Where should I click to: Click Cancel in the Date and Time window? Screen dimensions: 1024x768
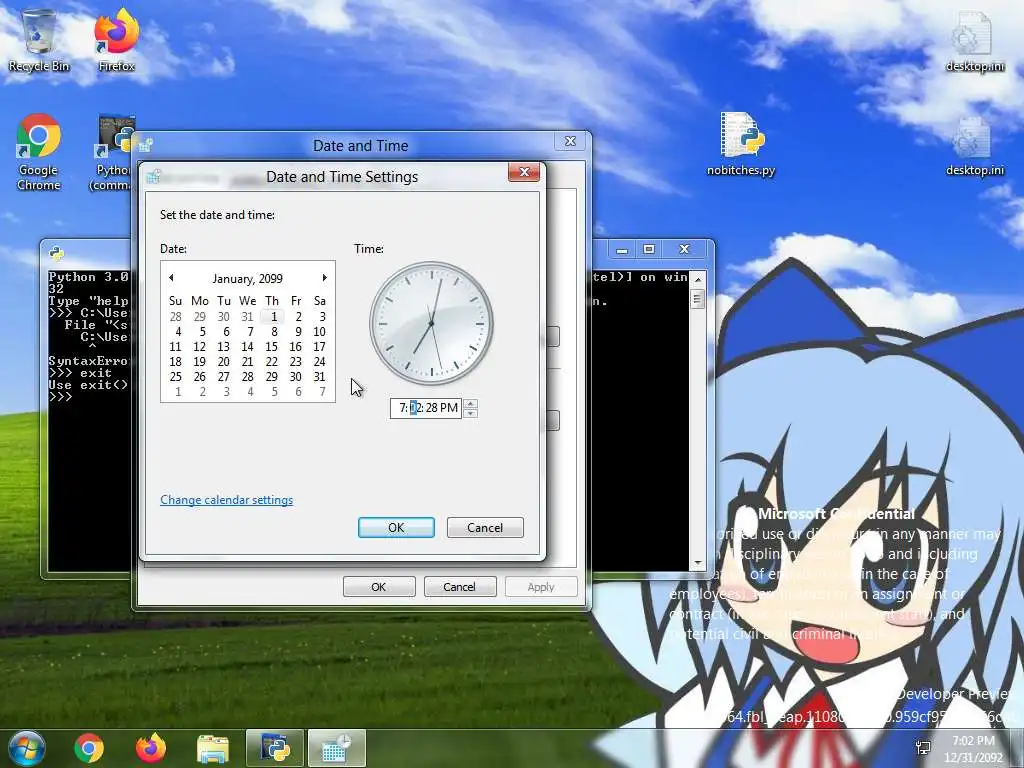(460, 587)
